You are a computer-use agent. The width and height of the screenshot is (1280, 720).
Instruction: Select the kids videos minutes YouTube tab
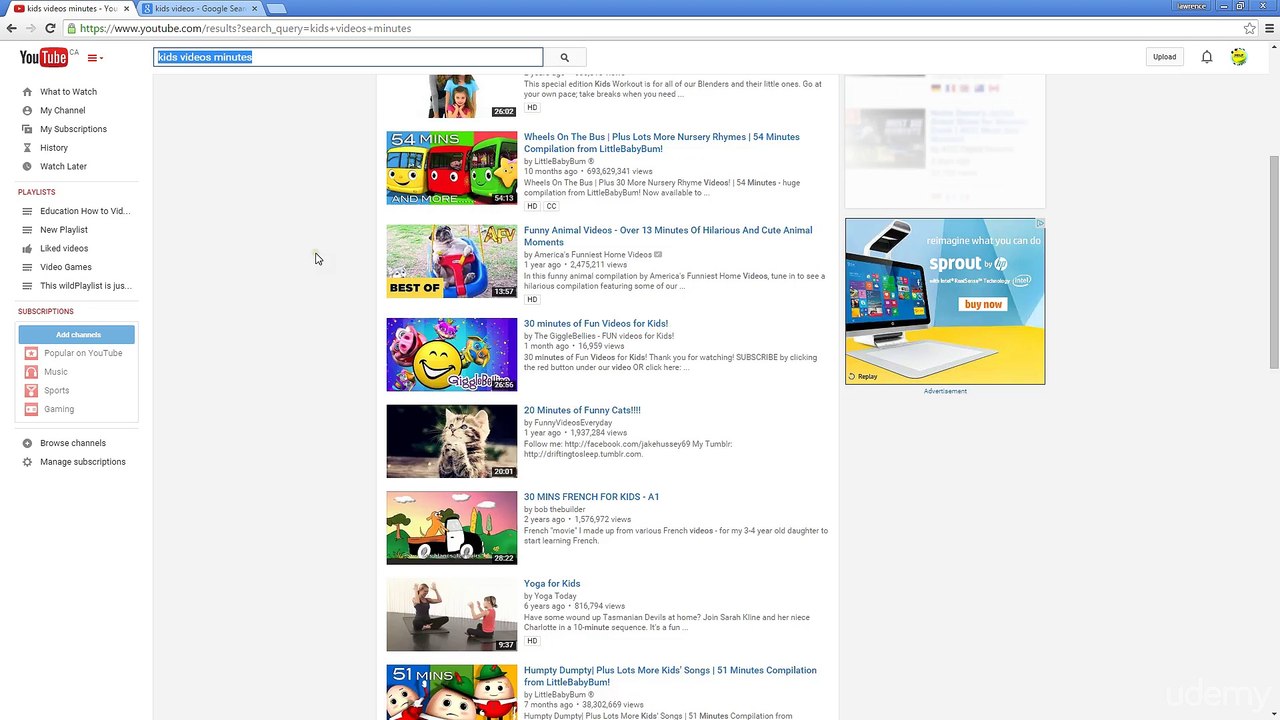(70, 8)
